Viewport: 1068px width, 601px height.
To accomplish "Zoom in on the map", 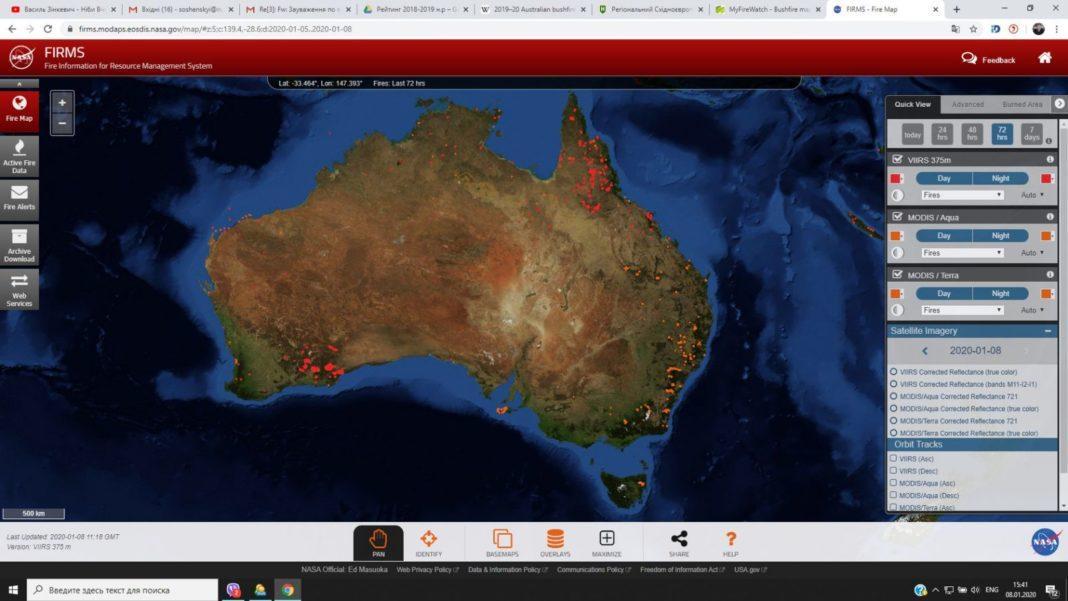I will [62, 103].
